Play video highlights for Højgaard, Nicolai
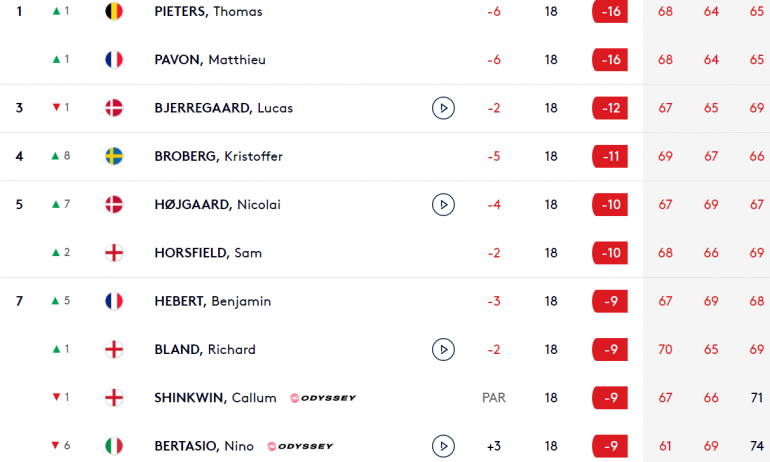Image resolution: width=770 pixels, height=462 pixels. [443, 205]
